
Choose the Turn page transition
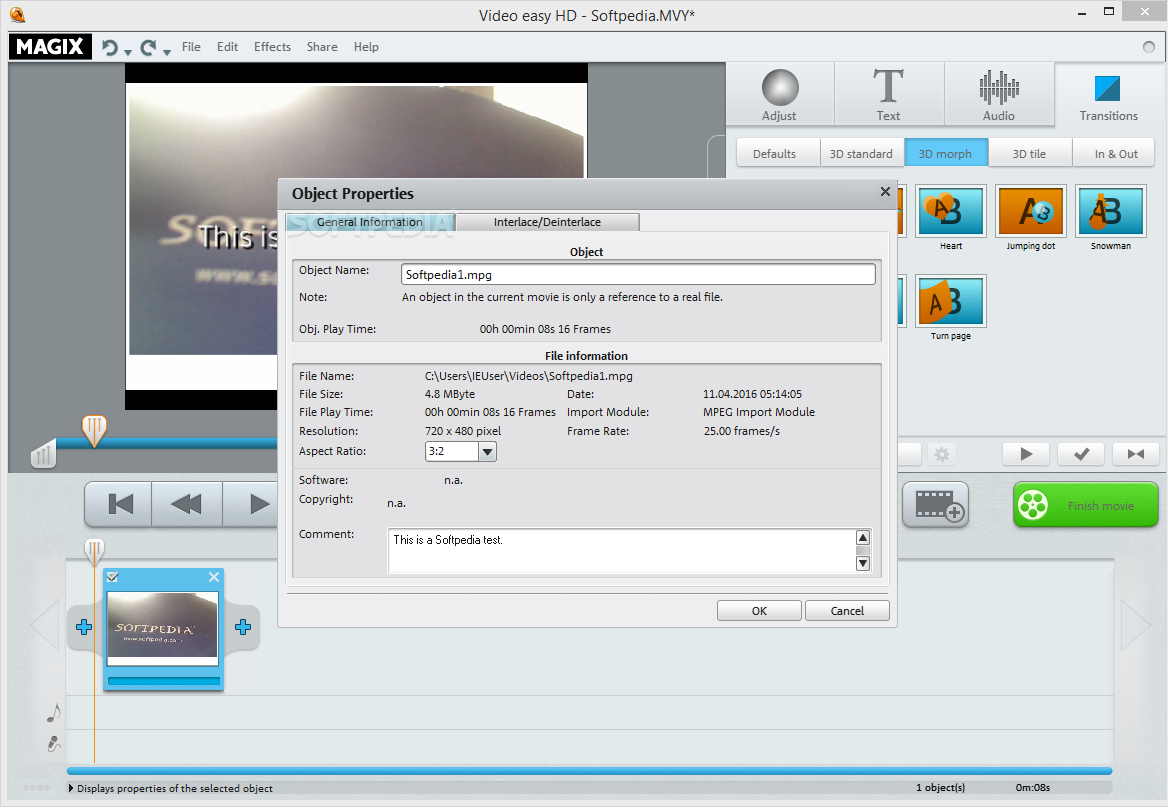[950, 301]
